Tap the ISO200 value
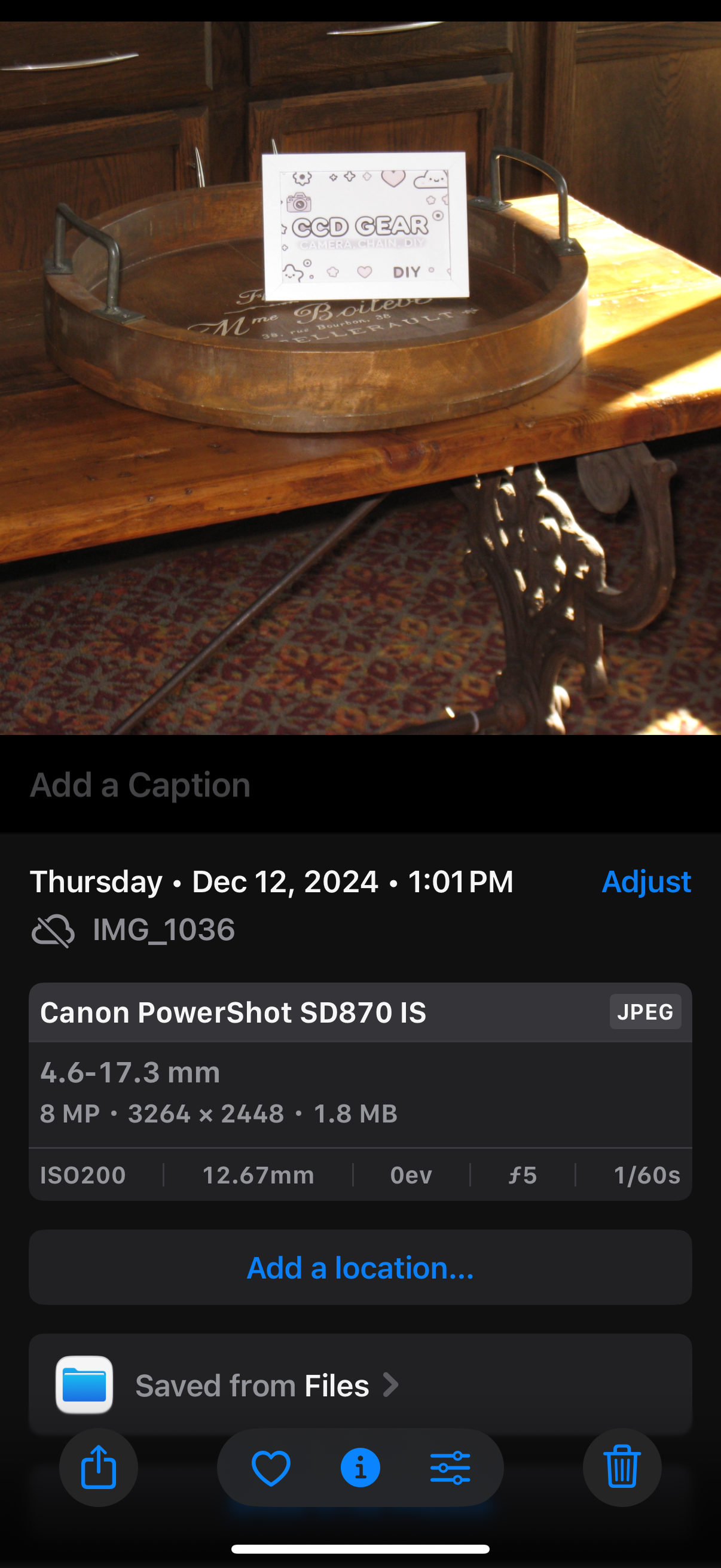Image resolution: width=721 pixels, height=1568 pixels. pyautogui.click(x=83, y=1175)
